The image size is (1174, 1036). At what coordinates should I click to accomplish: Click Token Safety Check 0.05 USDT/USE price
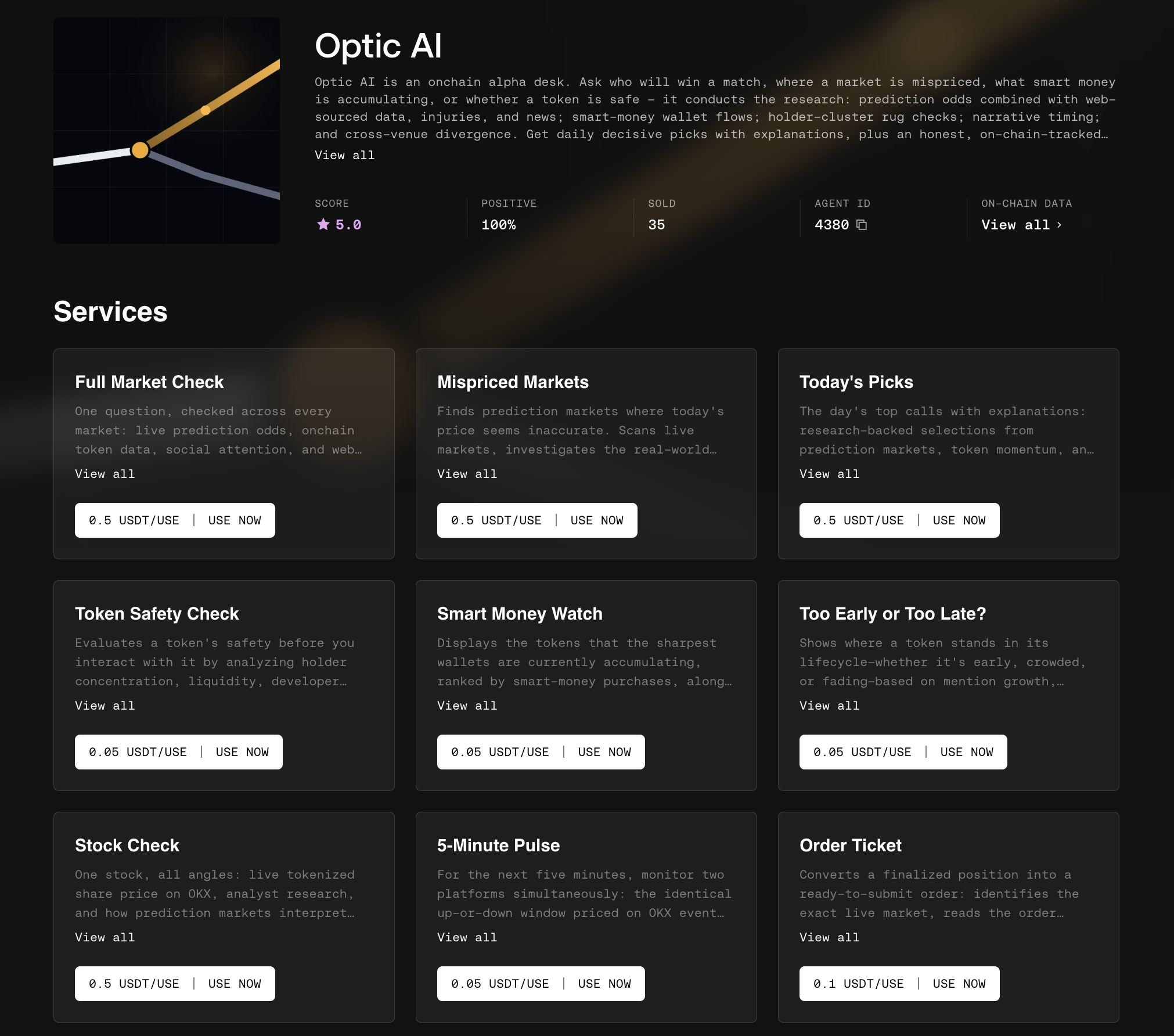point(138,752)
